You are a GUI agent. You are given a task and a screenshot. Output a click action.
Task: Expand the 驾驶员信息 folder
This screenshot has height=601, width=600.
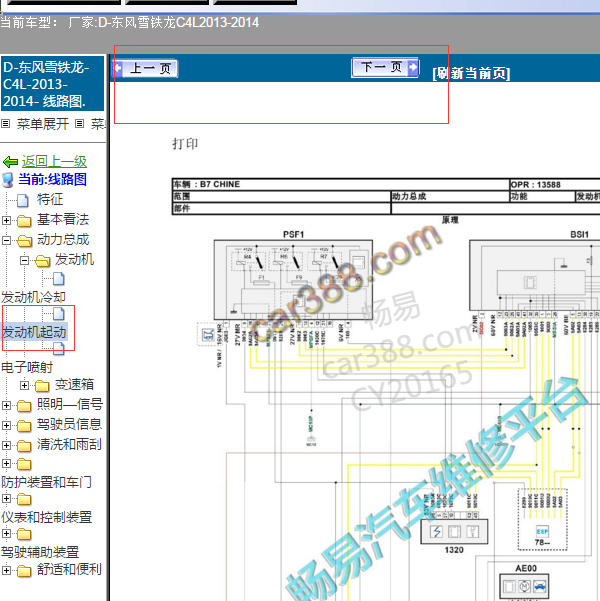6,425
